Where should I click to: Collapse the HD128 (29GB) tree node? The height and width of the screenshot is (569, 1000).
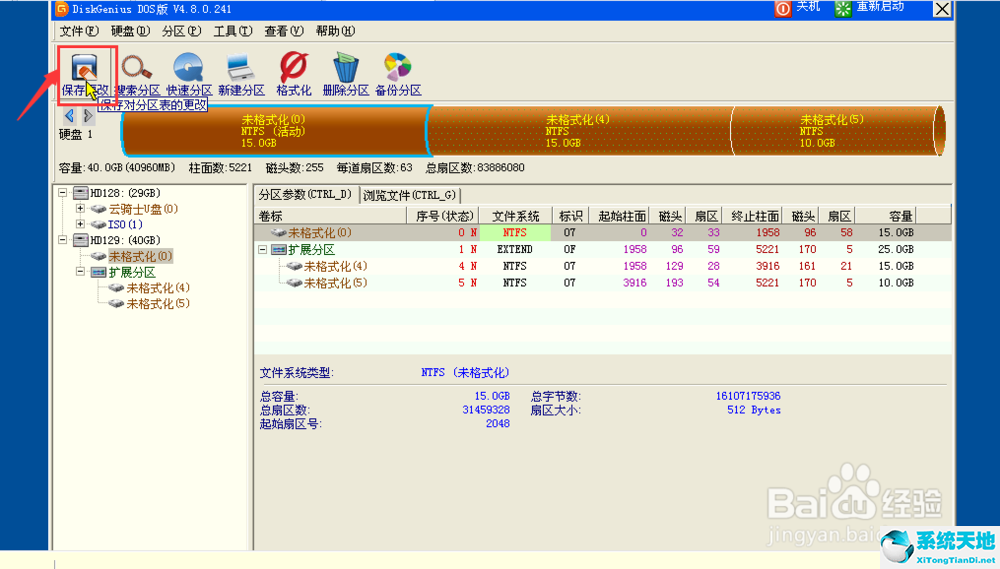click(63, 193)
